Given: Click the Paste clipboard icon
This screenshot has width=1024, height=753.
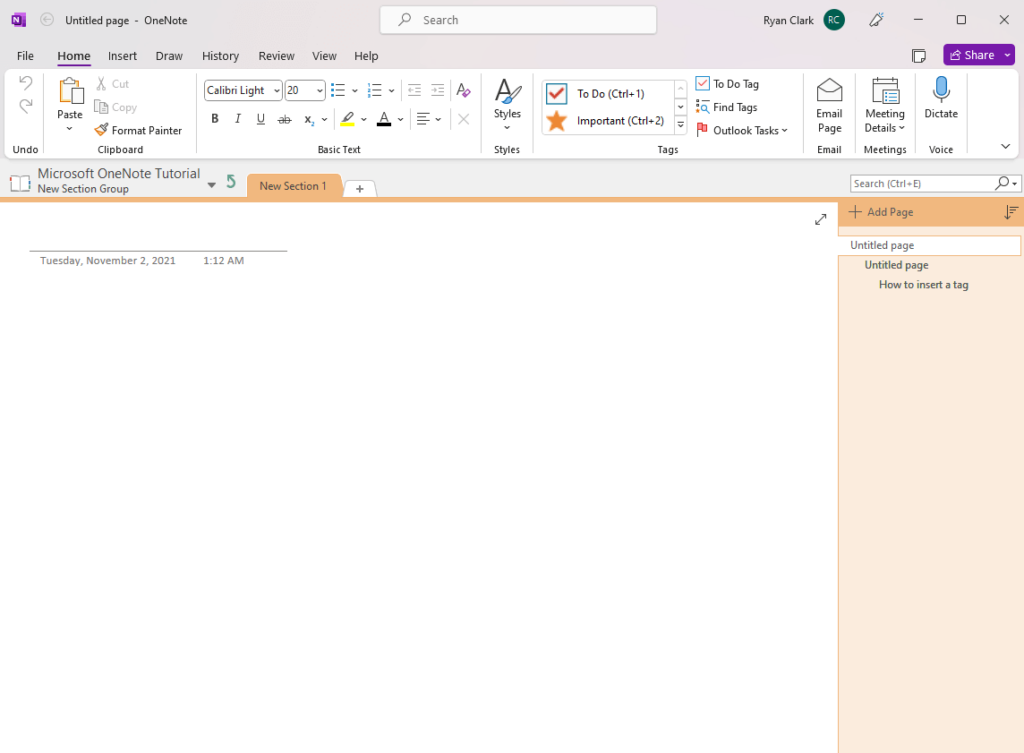Looking at the screenshot, I should click(x=71, y=91).
